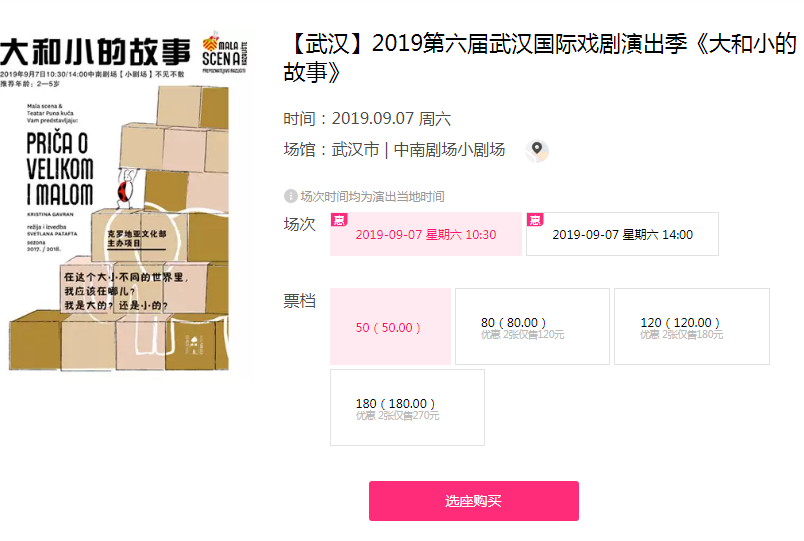Image resolution: width=804 pixels, height=541 pixels.
Task: Choose the 120 yuan ticket tier
Action: [x=692, y=327]
